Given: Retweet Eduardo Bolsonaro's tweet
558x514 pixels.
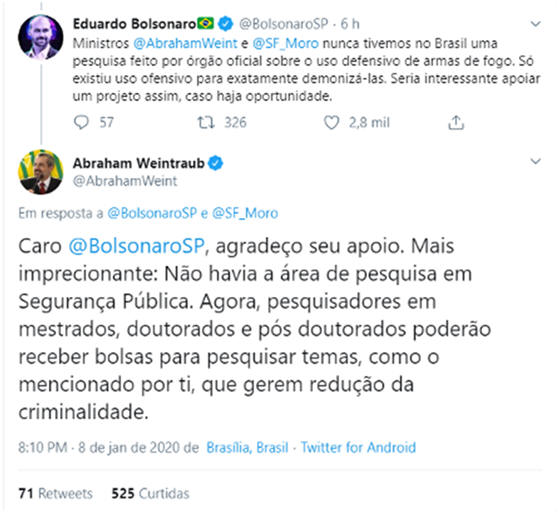Looking at the screenshot, I should tap(206, 123).
